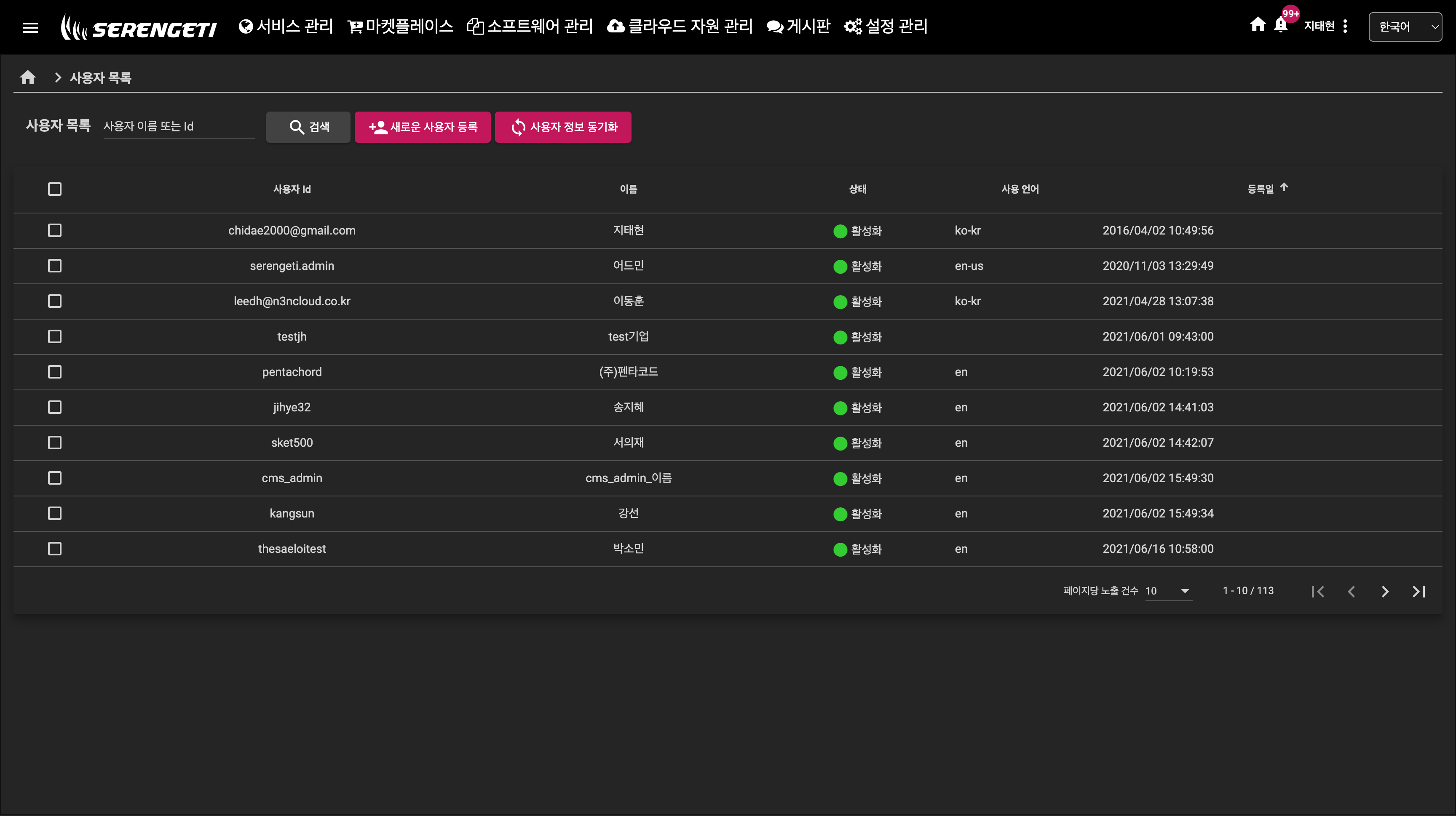Click the breadcrumb home icon

(28, 77)
